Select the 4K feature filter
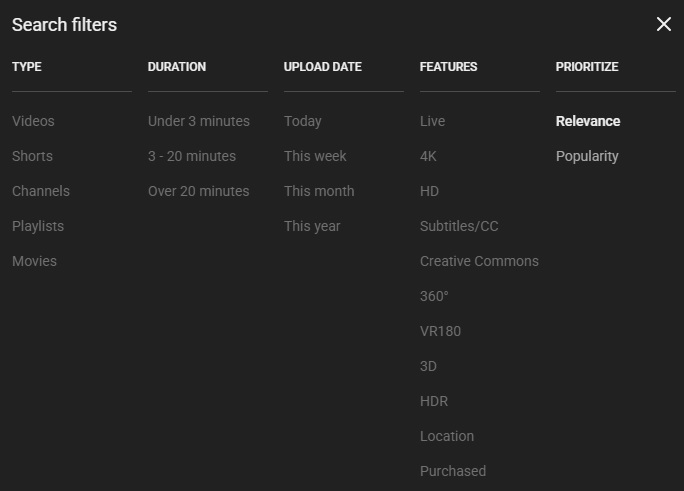Viewport: 684px width, 491px height. pyautogui.click(x=428, y=156)
